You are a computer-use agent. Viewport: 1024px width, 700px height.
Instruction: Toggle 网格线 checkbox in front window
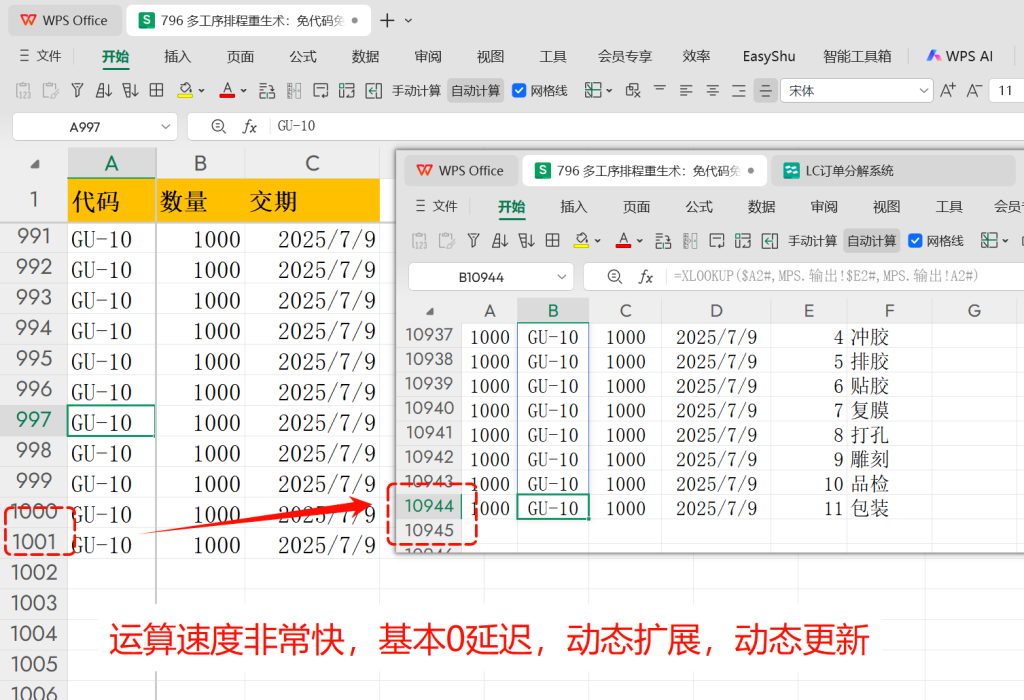(x=915, y=241)
